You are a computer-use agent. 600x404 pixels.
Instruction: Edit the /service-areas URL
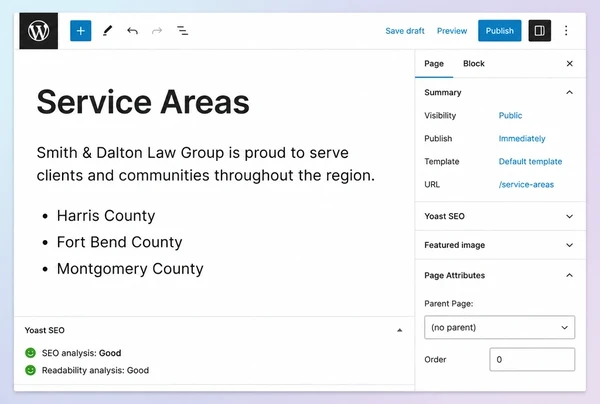526,184
